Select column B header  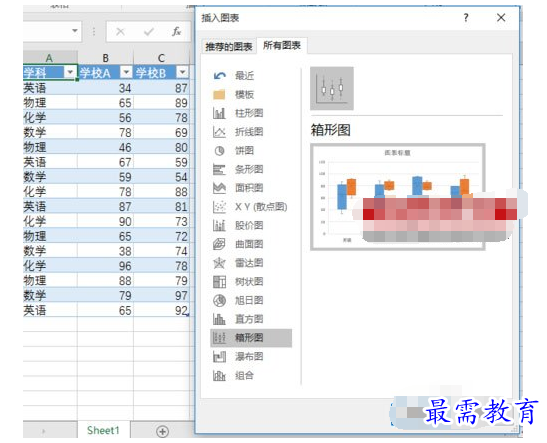(x=105, y=58)
